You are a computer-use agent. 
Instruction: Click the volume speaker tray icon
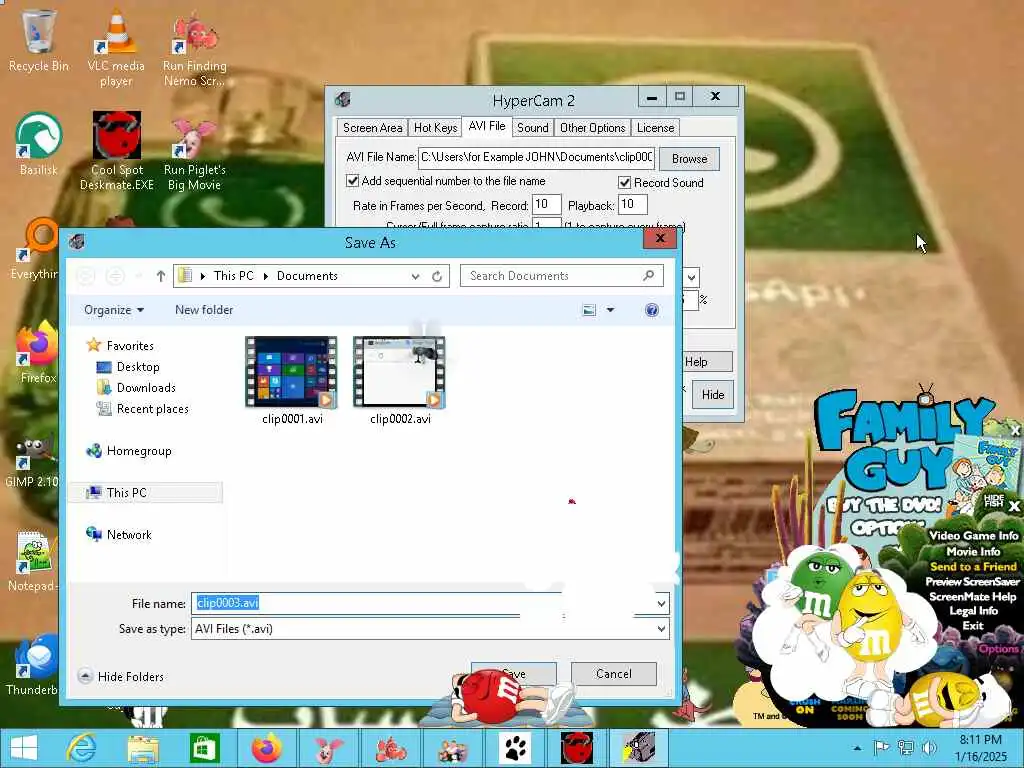pos(930,748)
